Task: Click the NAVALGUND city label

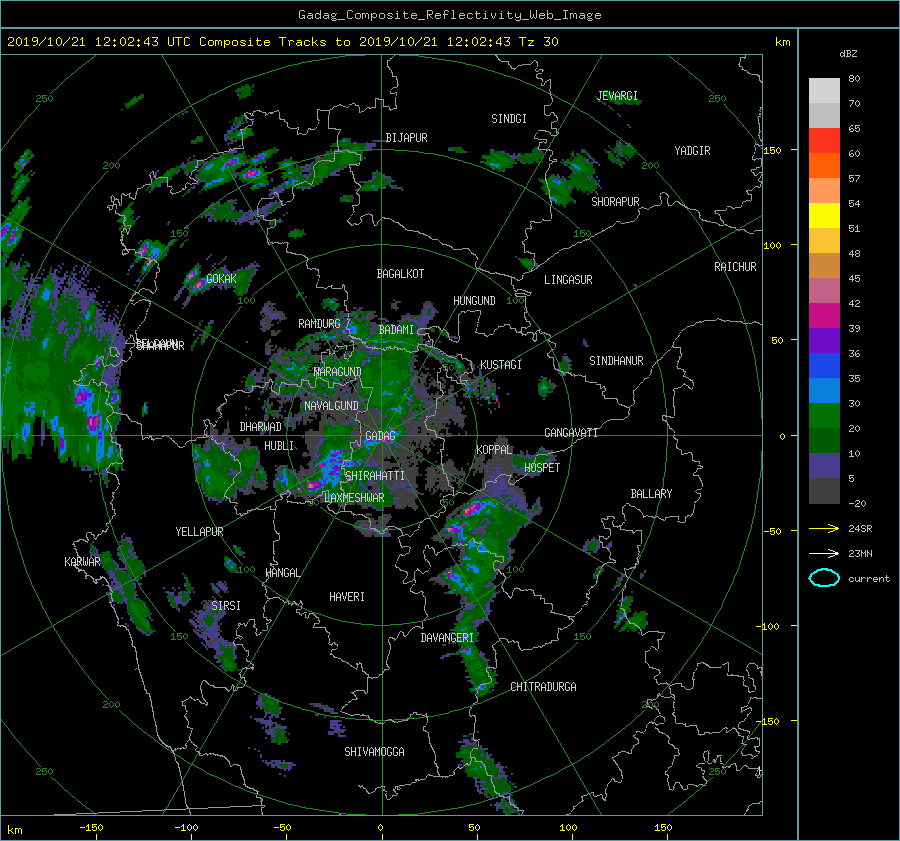Action: click(x=331, y=406)
